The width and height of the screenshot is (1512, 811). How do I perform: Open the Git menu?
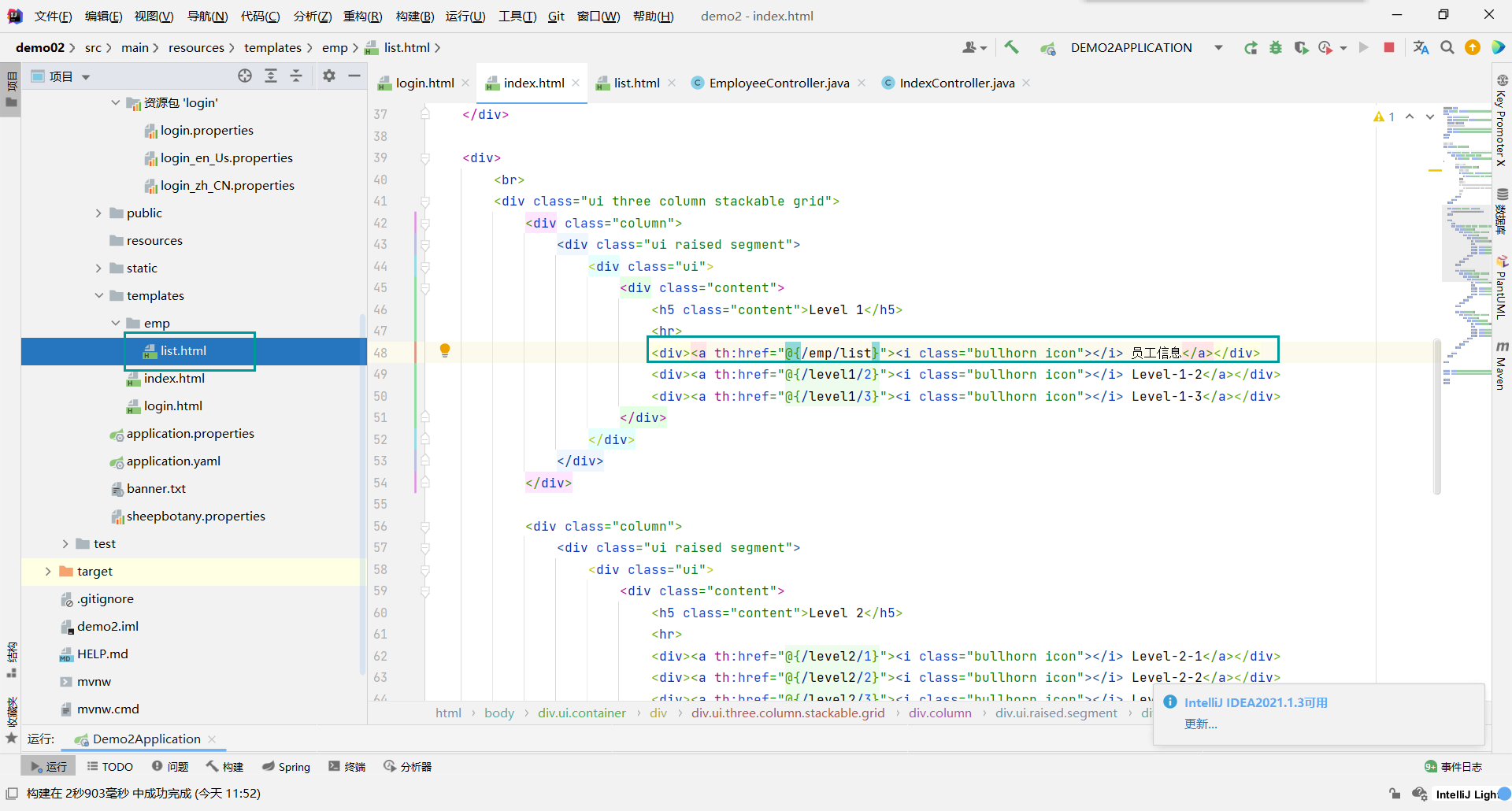(x=556, y=16)
